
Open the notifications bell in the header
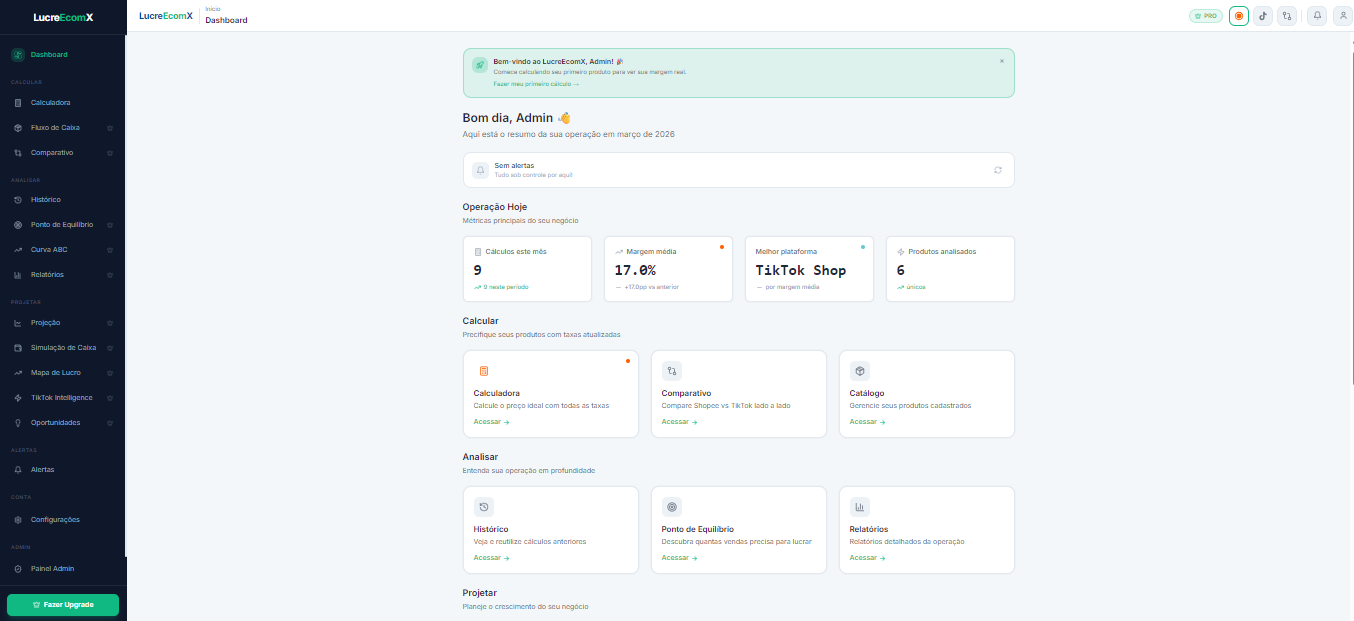(1317, 16)
